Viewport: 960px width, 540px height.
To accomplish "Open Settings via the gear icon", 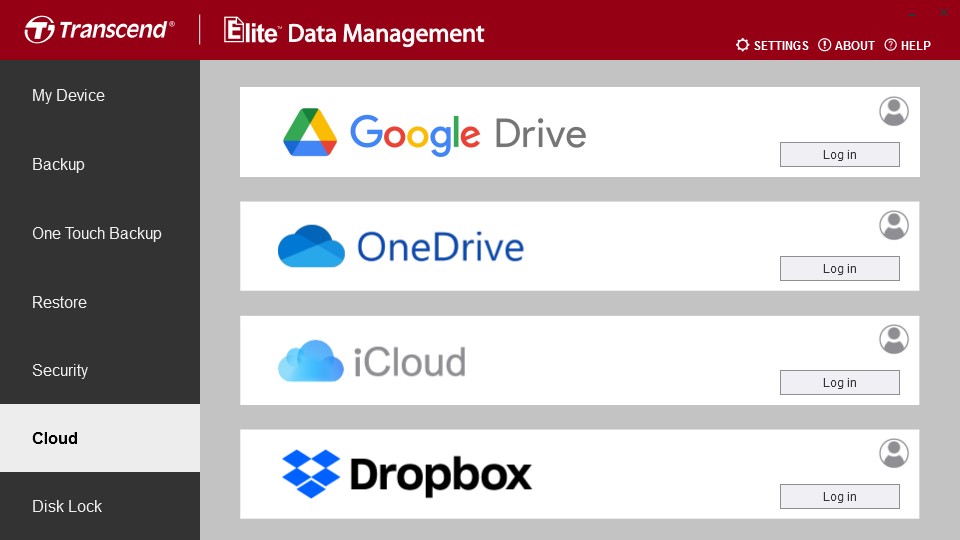I will [x=742, y=45].
